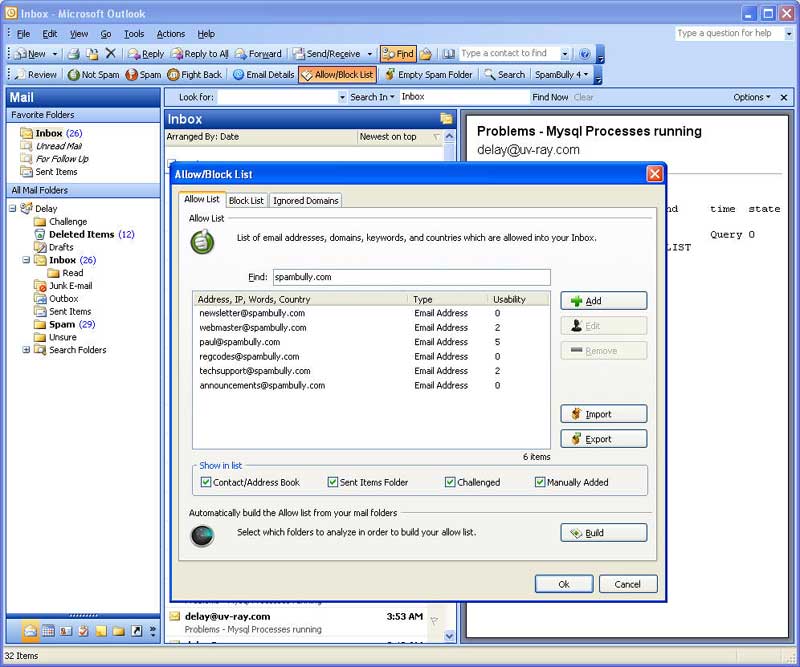Open the New button dropdown arrow

(x=55, y=54)
